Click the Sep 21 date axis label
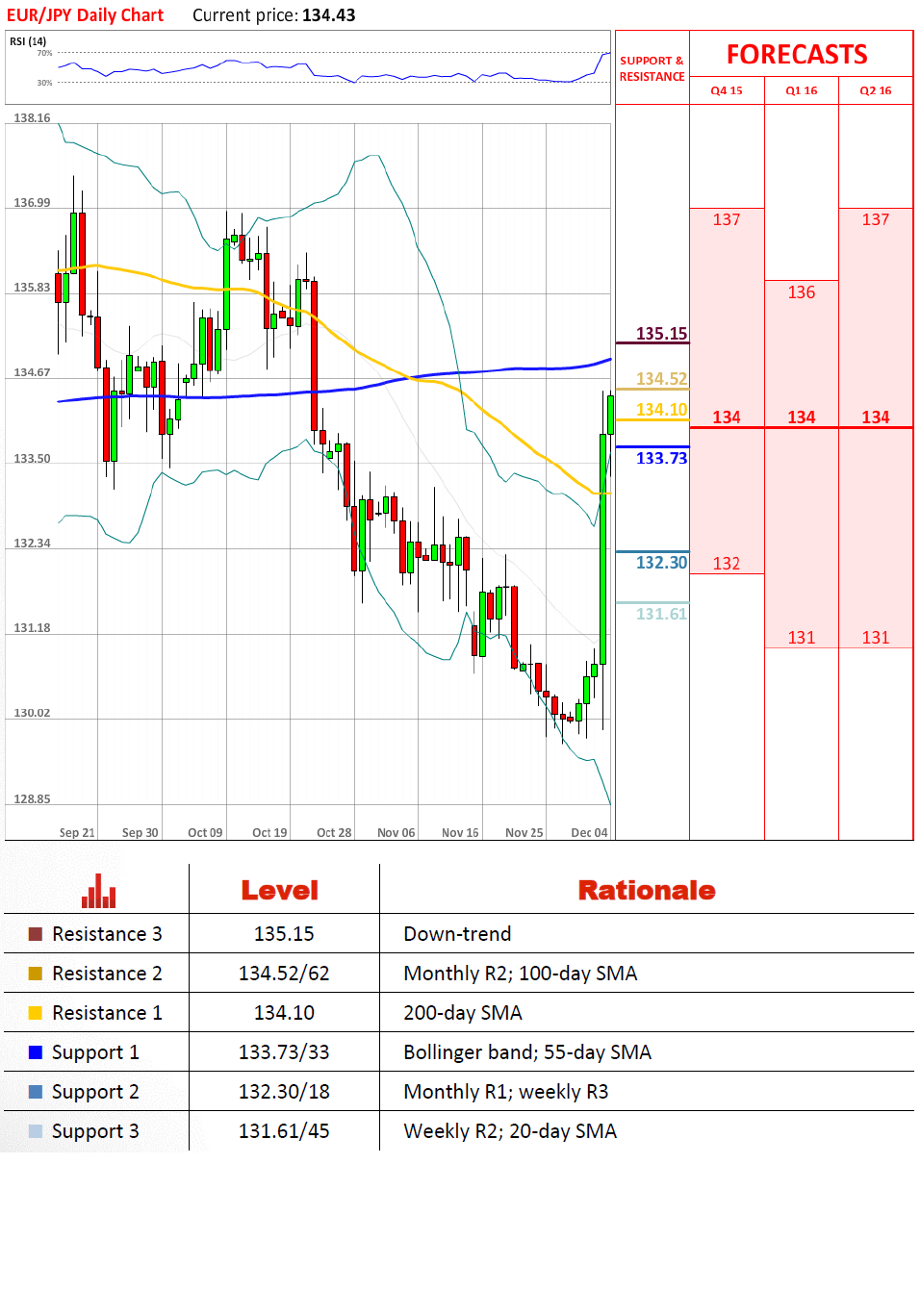This screenshot has height=1316, width=921. click(x=77, y=833)
